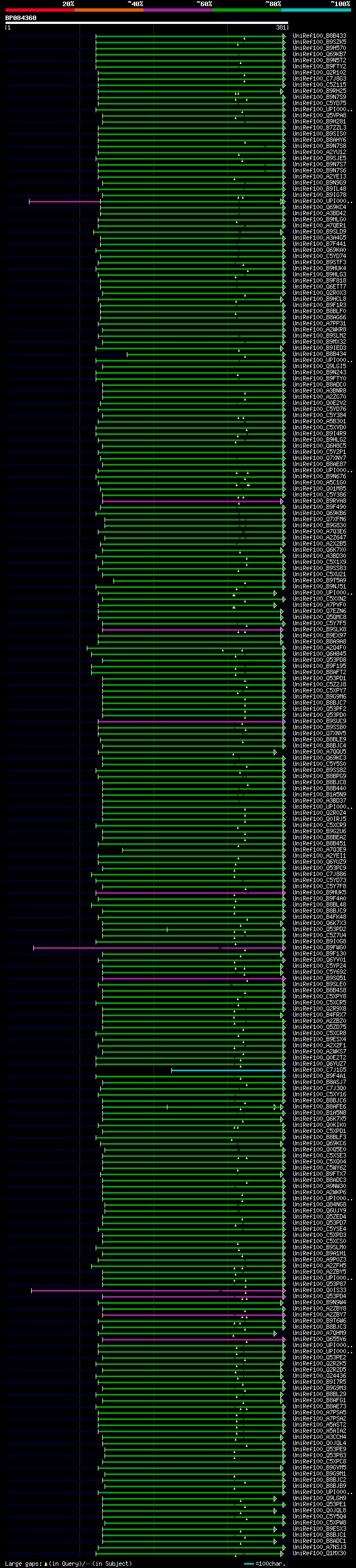Open the UniRef100_B9N5T2 entry
Viewport: 356px width, 1568px height.
[319, 60]
